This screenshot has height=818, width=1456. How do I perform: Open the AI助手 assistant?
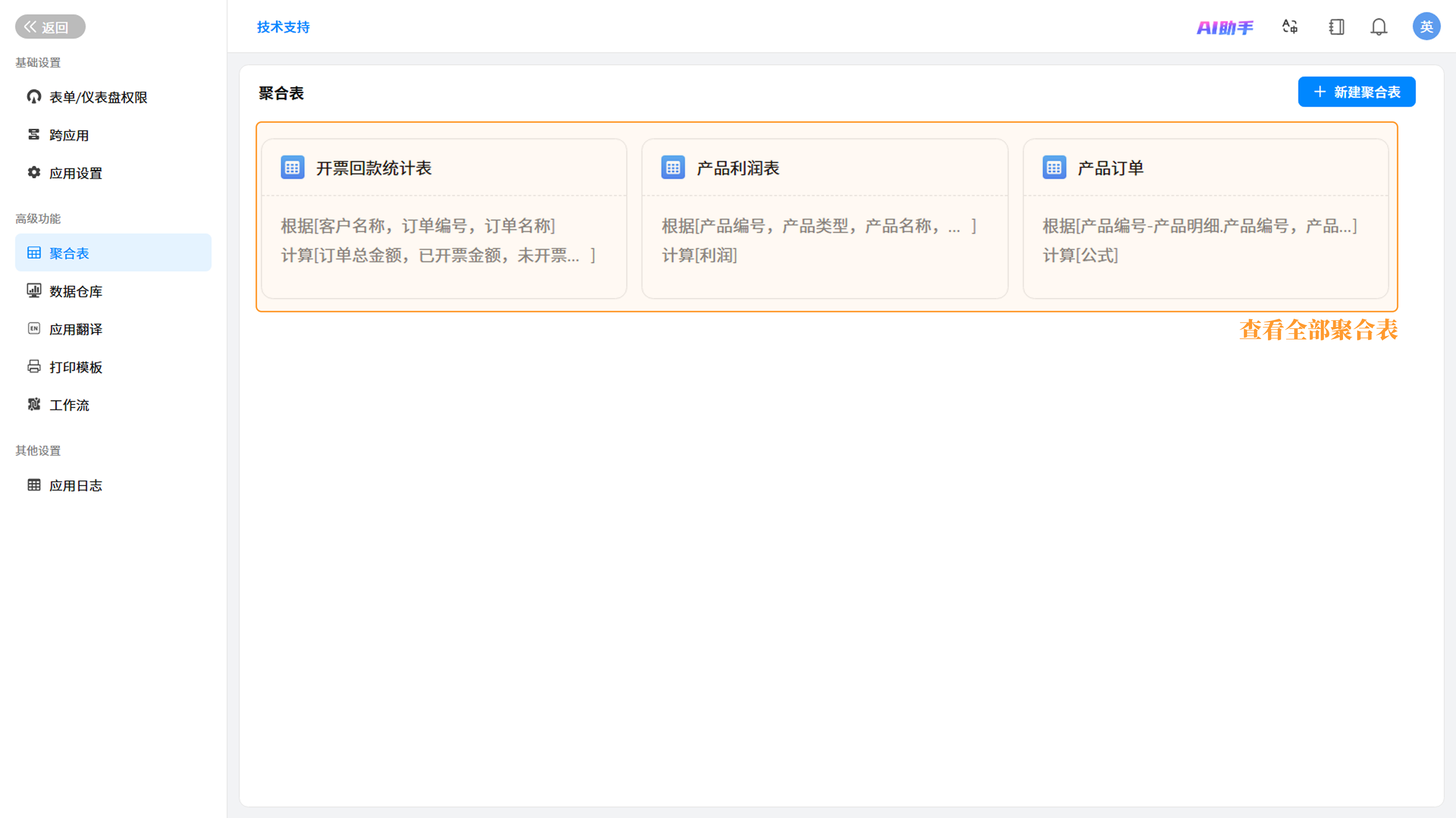click(1225, 27)
